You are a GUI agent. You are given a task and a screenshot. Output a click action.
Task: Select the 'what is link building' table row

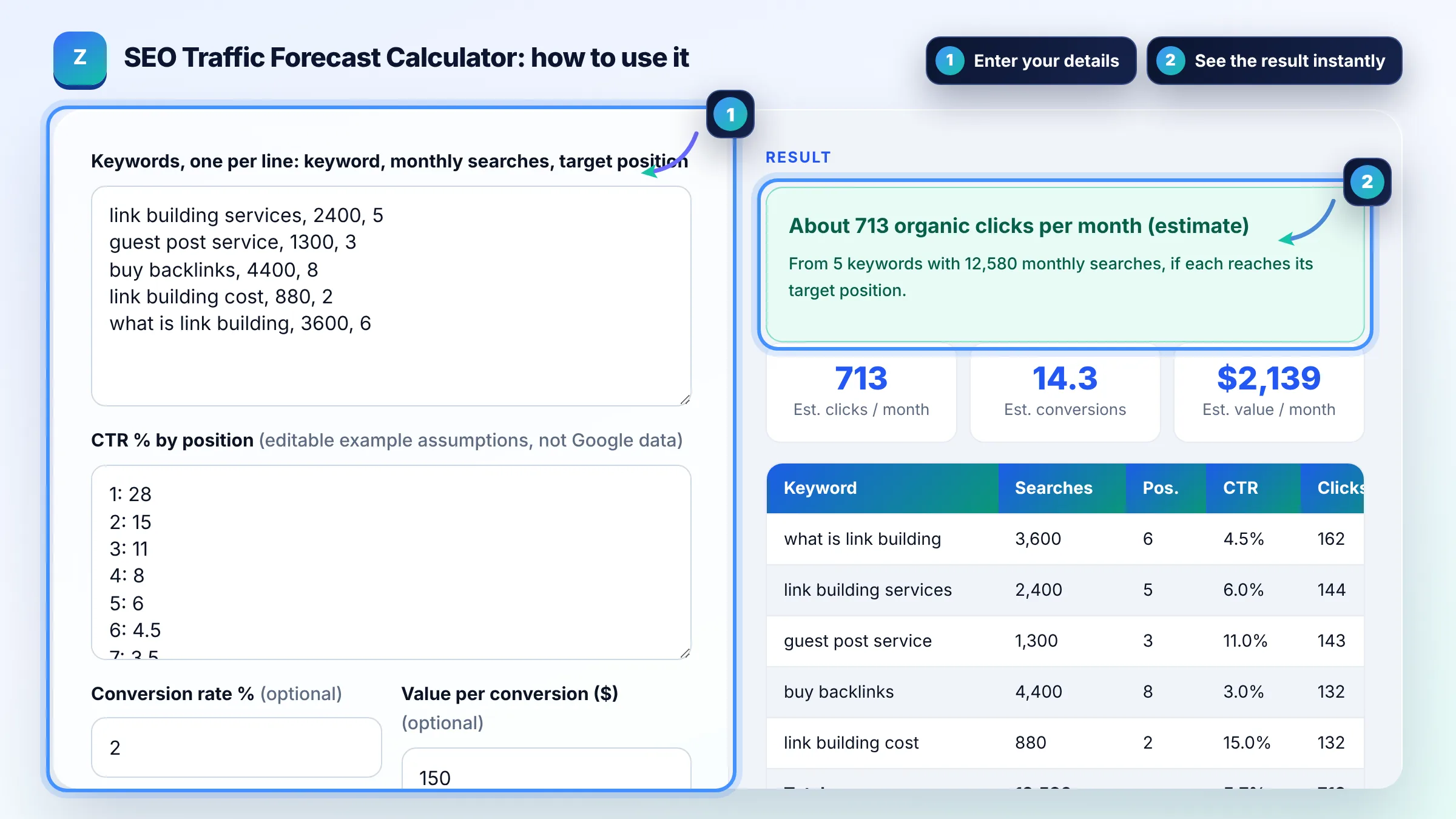pyautogui.click(x=1065, y=539)
